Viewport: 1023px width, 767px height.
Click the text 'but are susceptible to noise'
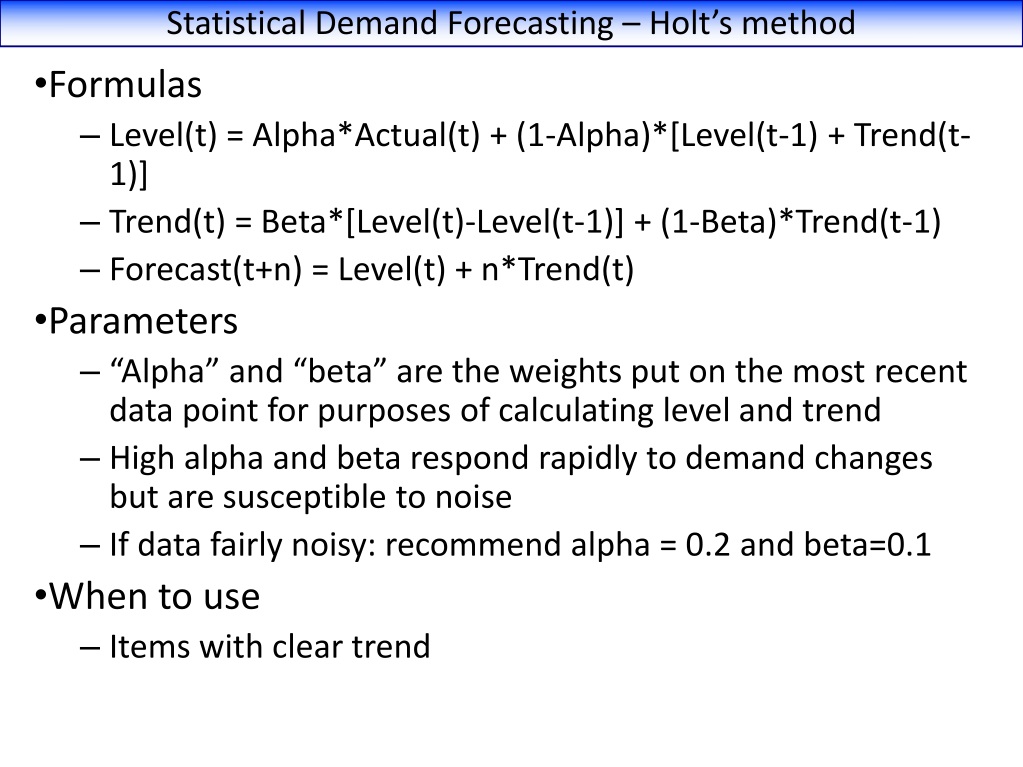click(x=311, y=497)
